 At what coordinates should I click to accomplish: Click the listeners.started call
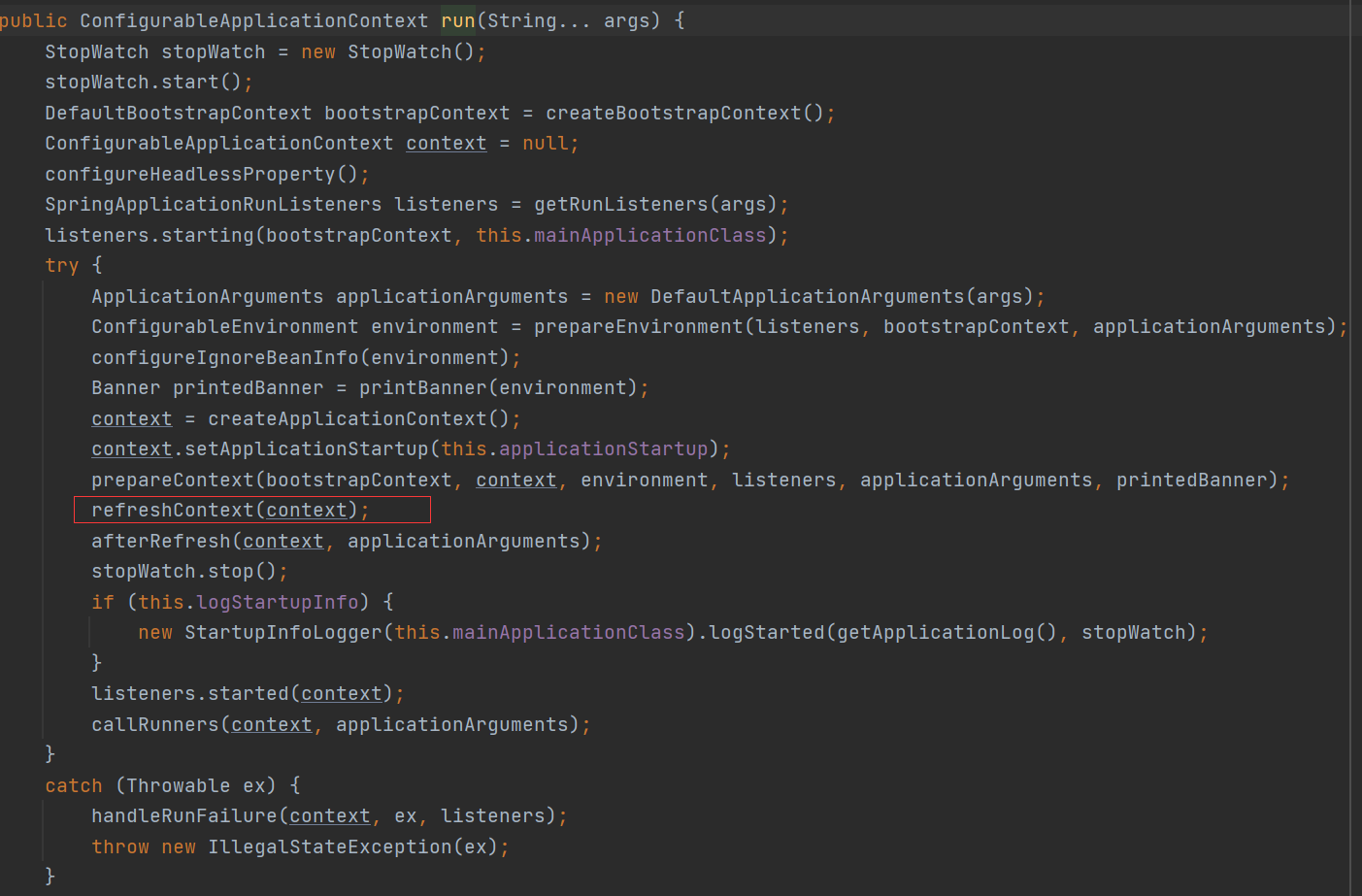[x=189, y=693]
